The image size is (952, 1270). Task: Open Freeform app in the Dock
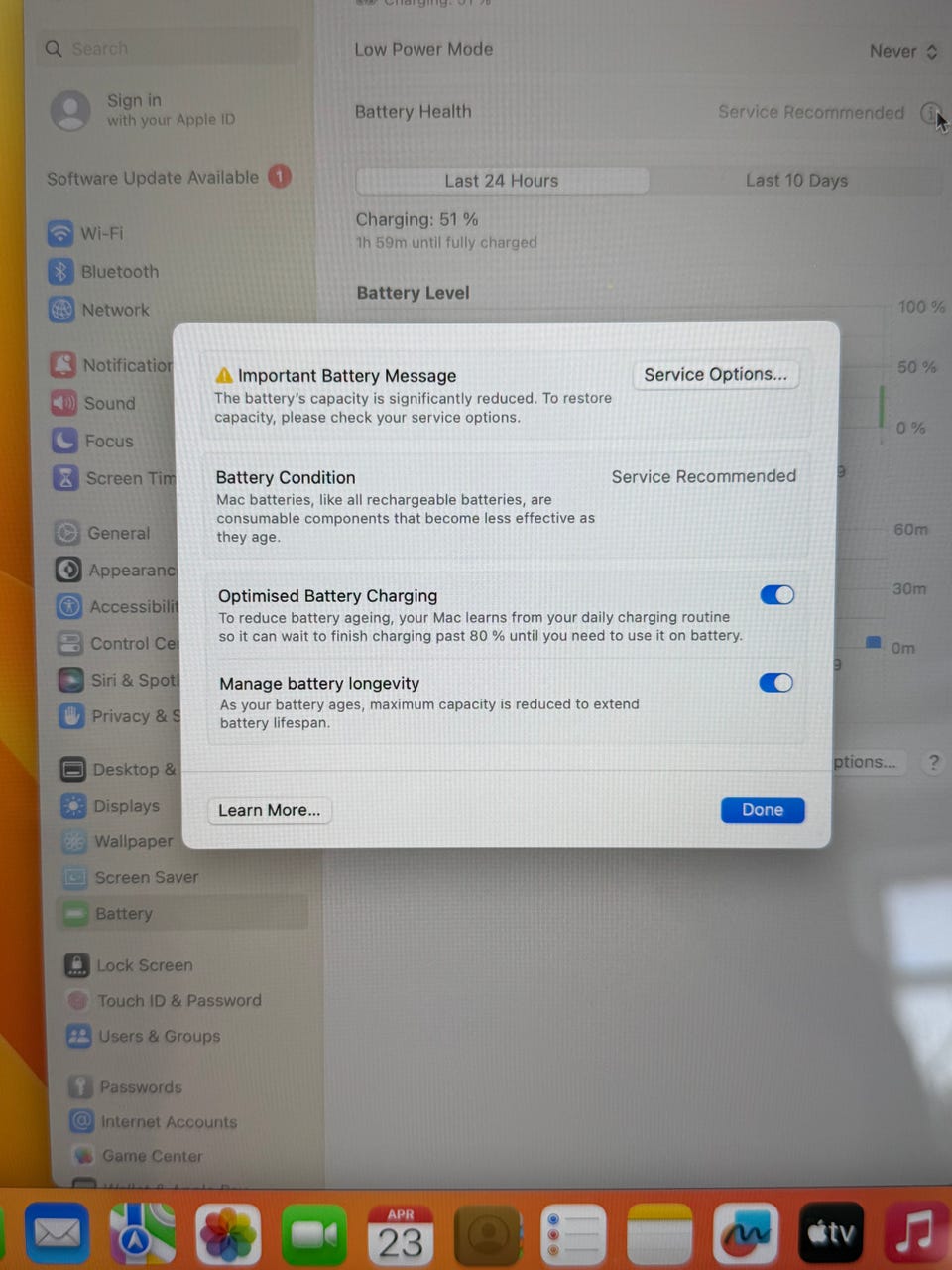pos(746,1234)
